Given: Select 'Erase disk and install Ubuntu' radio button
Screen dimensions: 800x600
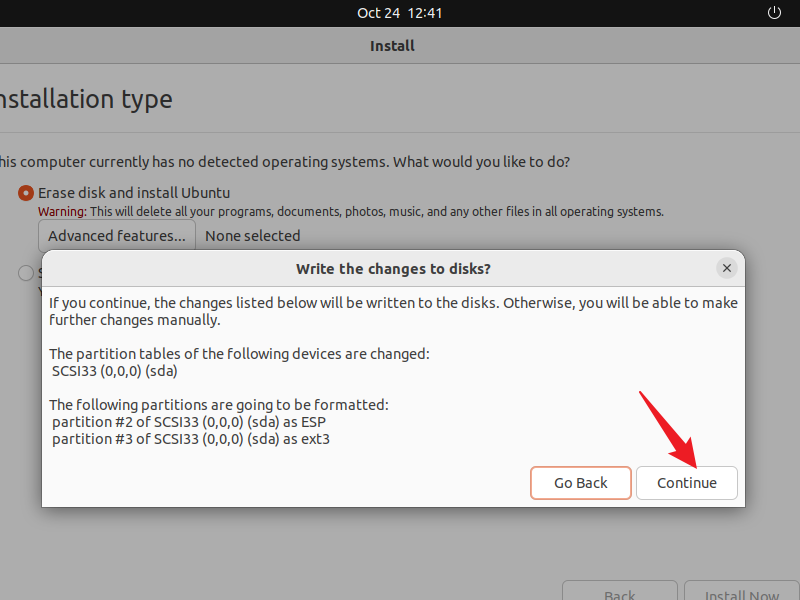Looking at the screenshot, I should point(25,193).
